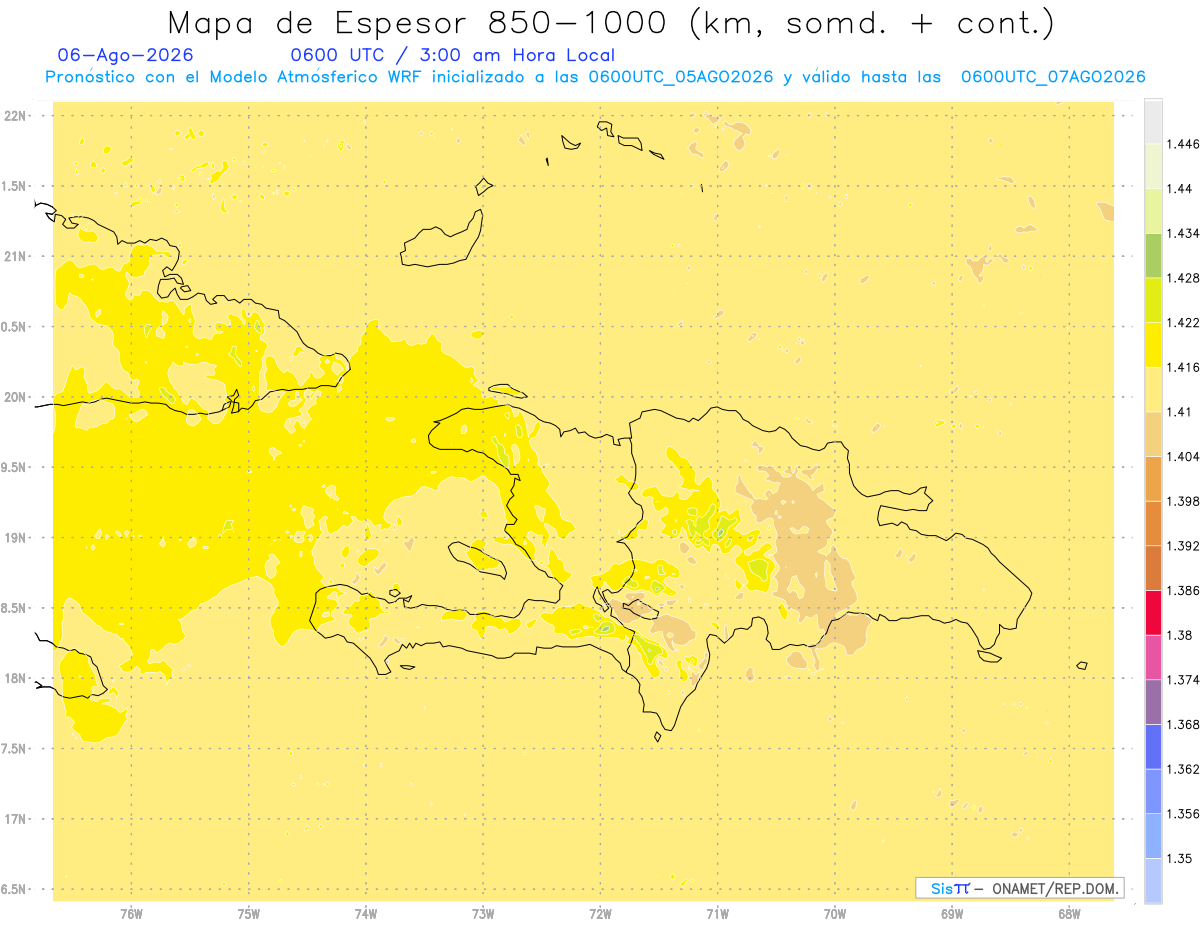This screenshot has width=1200, height=927.
Task: Click the latitude axis label "21N"
Action: coord(15,257)
